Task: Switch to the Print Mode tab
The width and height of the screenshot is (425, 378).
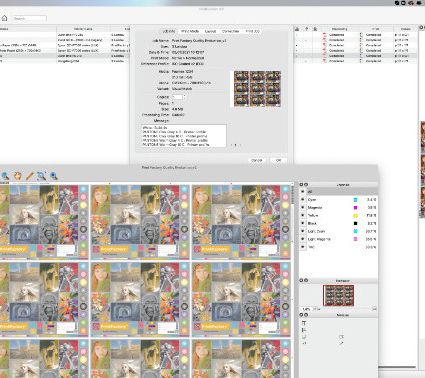Action: (190, 31)
